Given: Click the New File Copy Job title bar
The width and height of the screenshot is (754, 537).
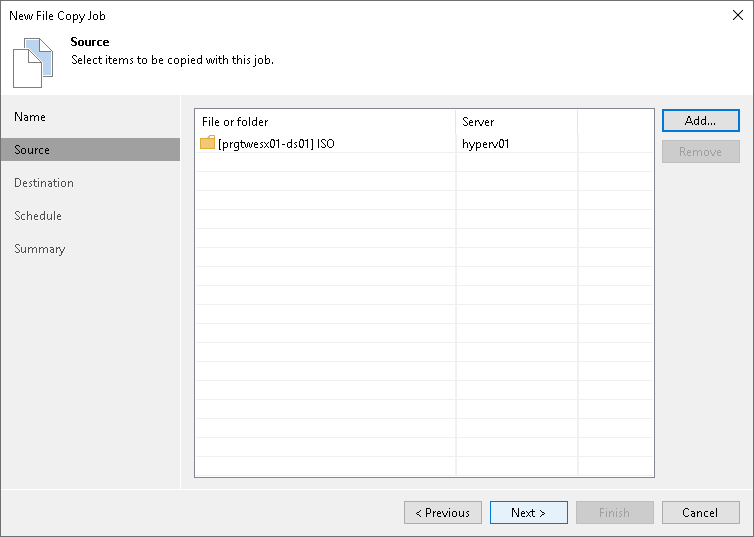Looking at the screenshot, I should click(300, 16).
